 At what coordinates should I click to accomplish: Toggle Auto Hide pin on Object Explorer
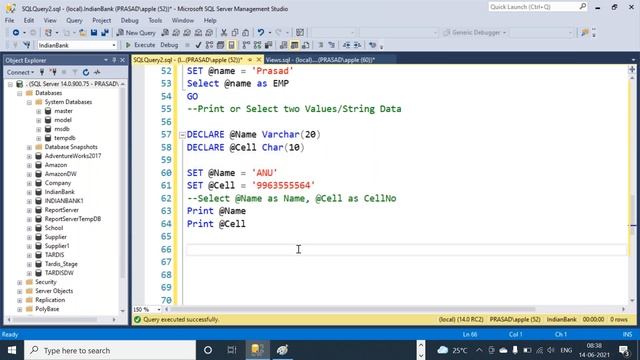[114, 60]
